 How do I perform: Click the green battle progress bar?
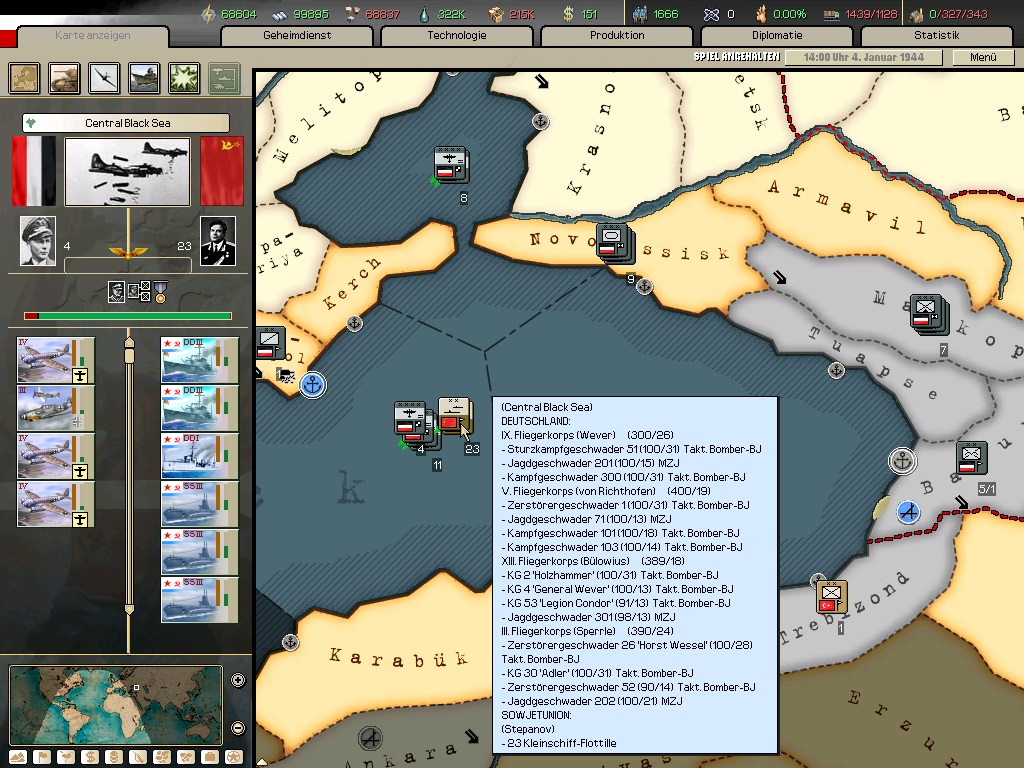click(128, 316)
